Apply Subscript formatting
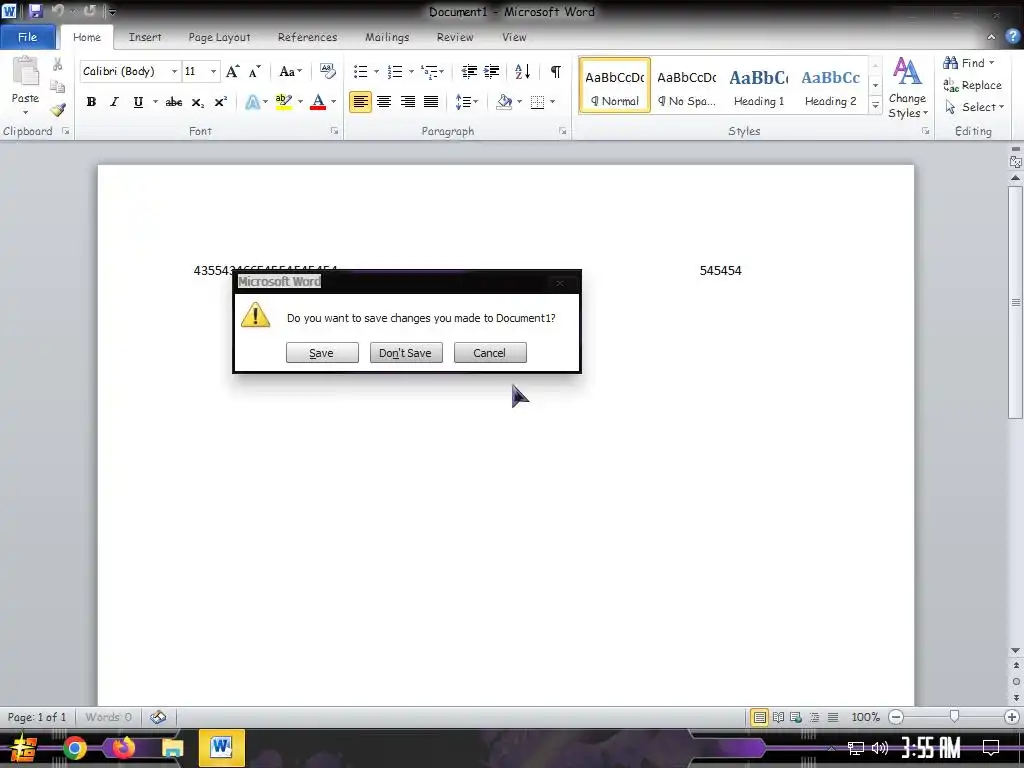Viewport: 1024px width, 768px height. pyautogui.click(x=197, y=102)
